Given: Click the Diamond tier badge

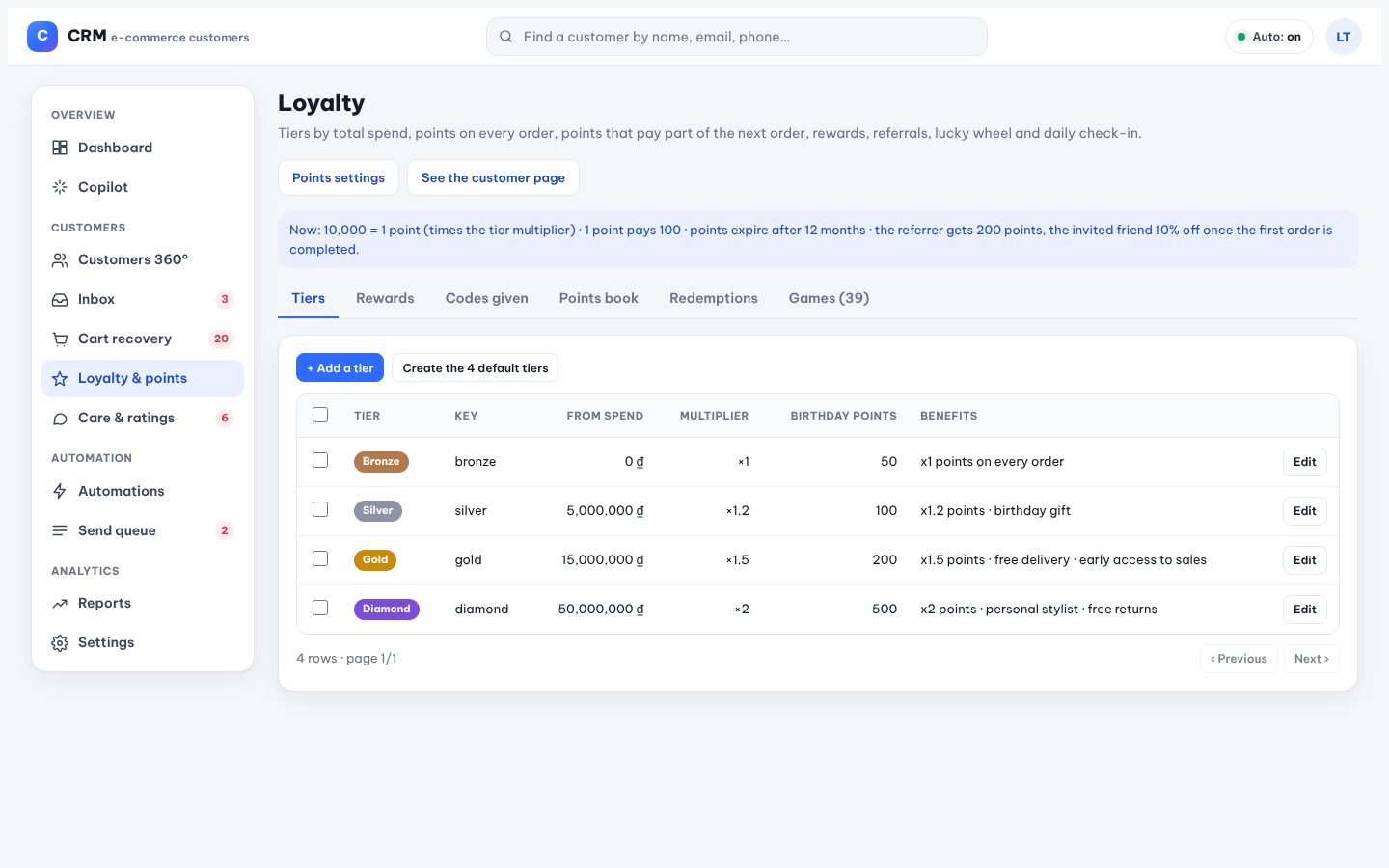Looking at the screenshot, I should 387,609.
